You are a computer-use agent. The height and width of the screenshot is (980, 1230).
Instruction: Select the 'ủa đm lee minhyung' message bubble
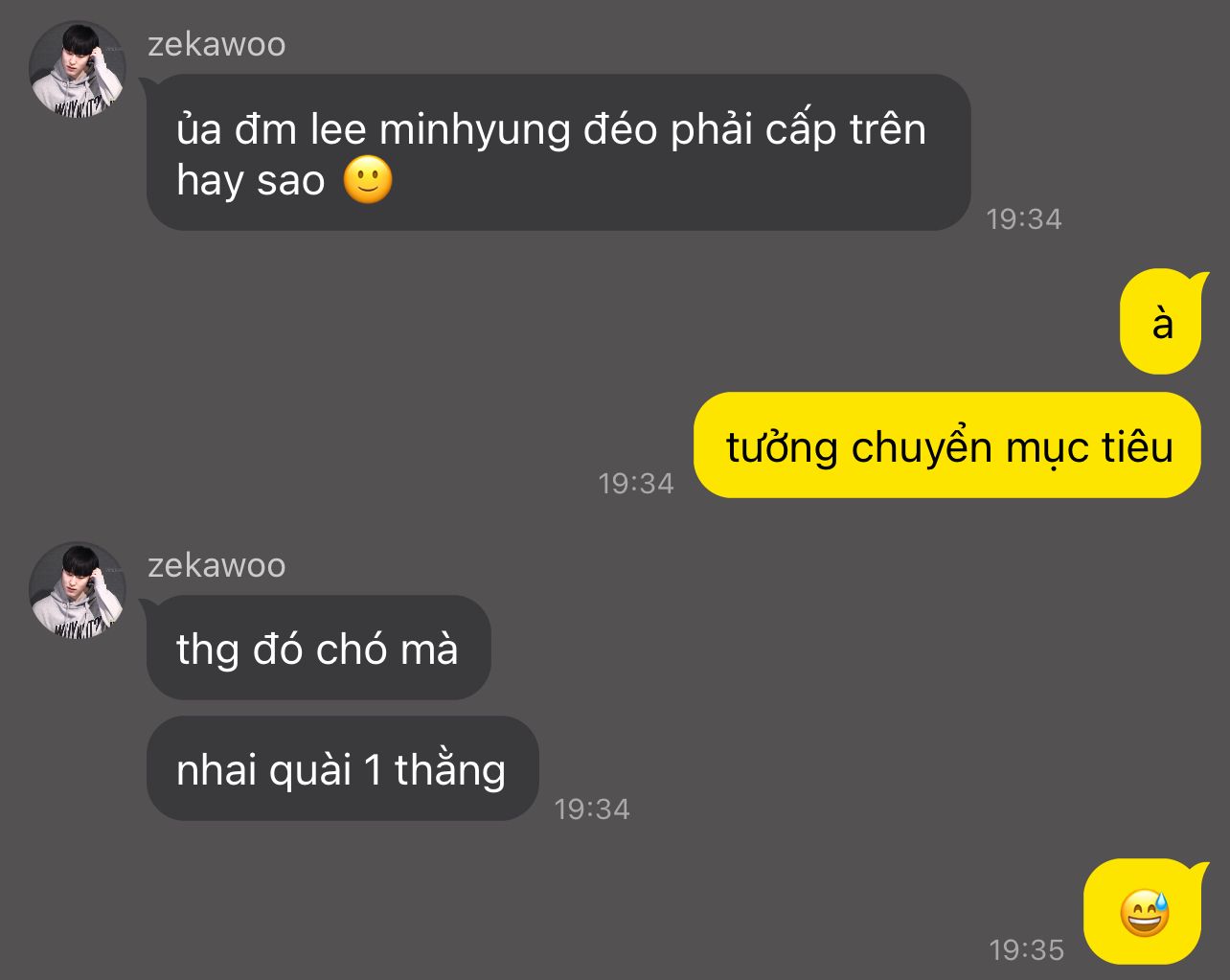pyautogui.click(x=558, y=152)
